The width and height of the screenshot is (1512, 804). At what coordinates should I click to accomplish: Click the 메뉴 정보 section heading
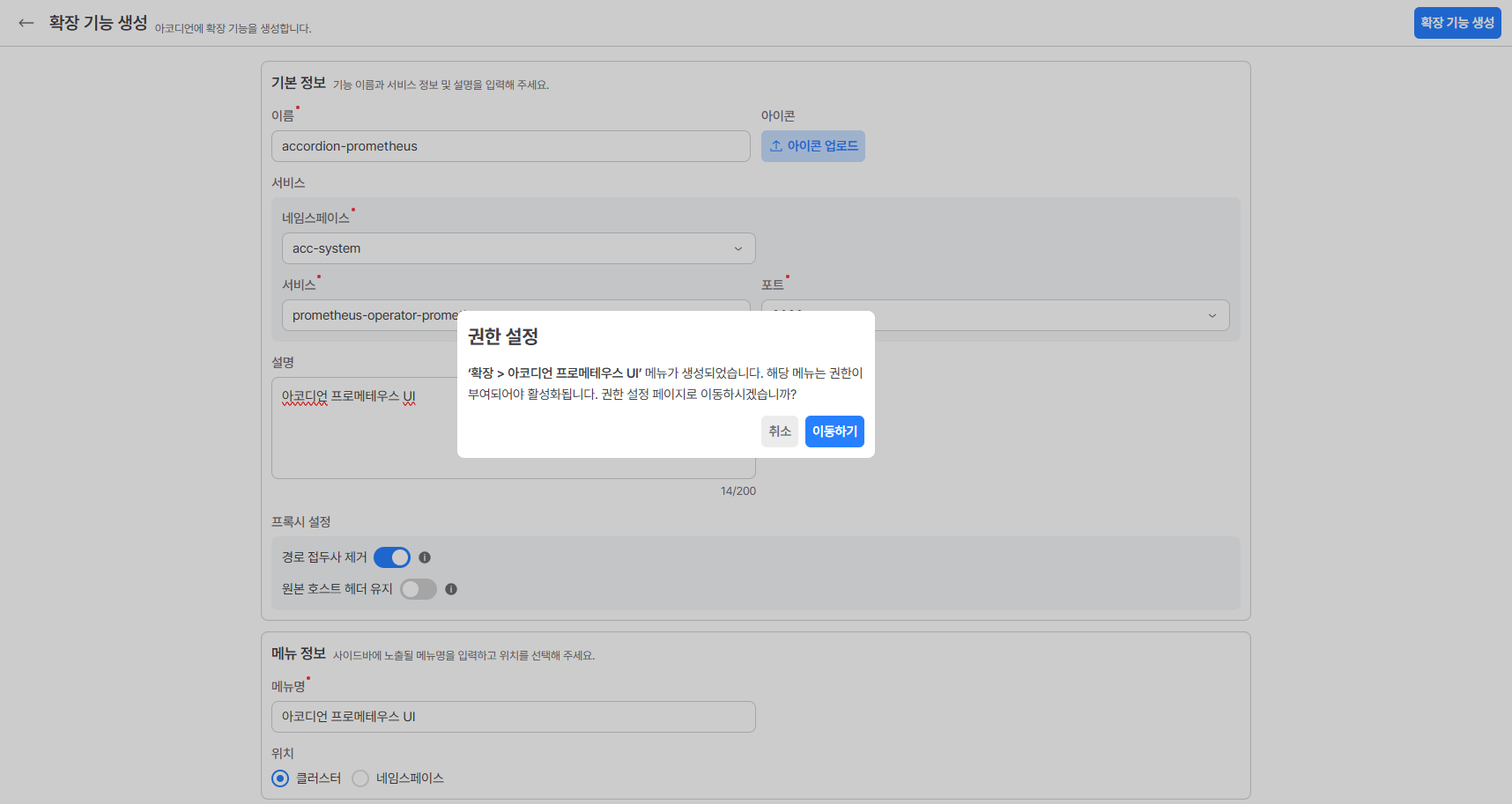click(x=299, y=653)
